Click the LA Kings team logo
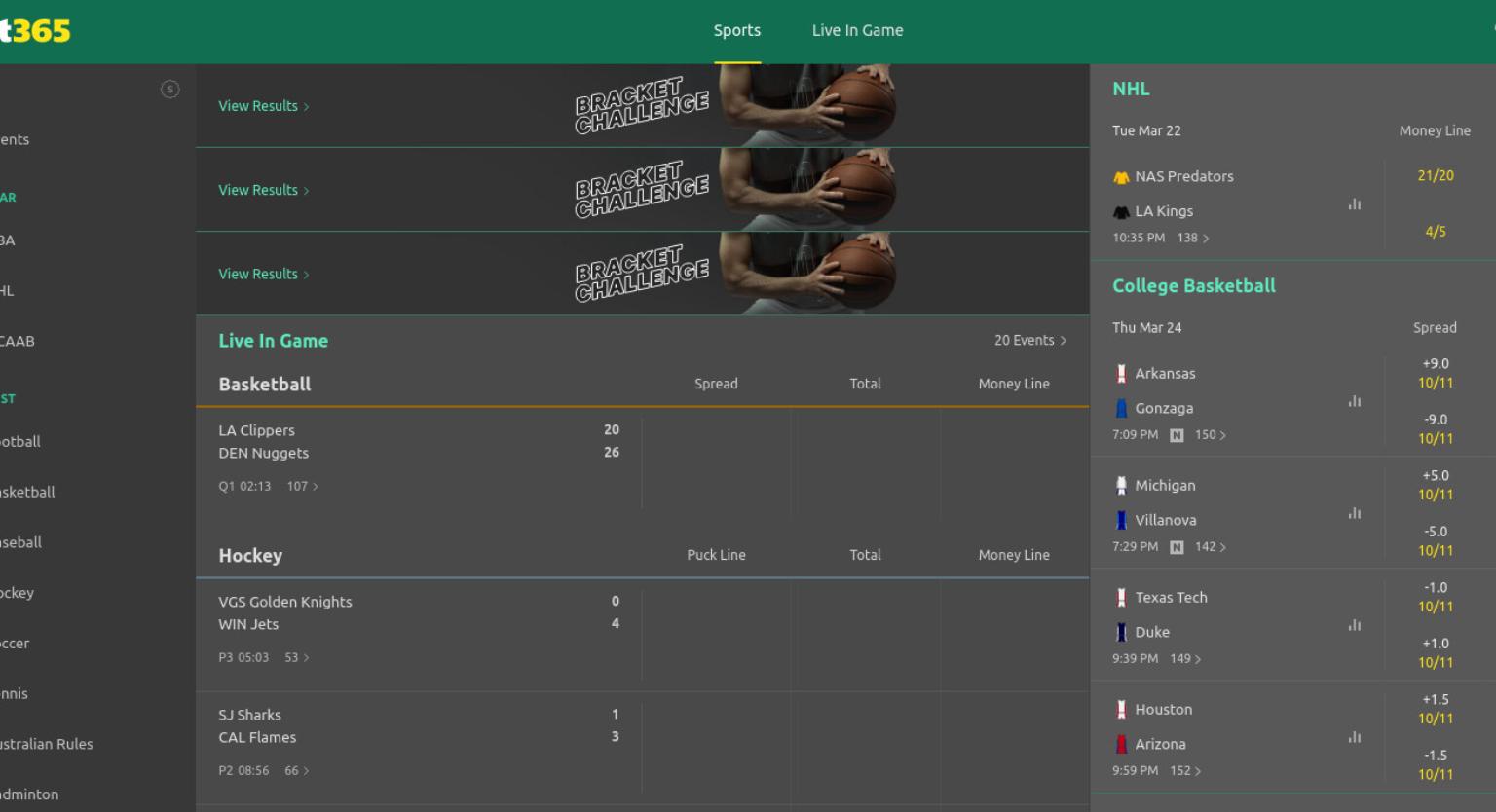This screenshot has height=812, width=1496. tap(1121, 211)
